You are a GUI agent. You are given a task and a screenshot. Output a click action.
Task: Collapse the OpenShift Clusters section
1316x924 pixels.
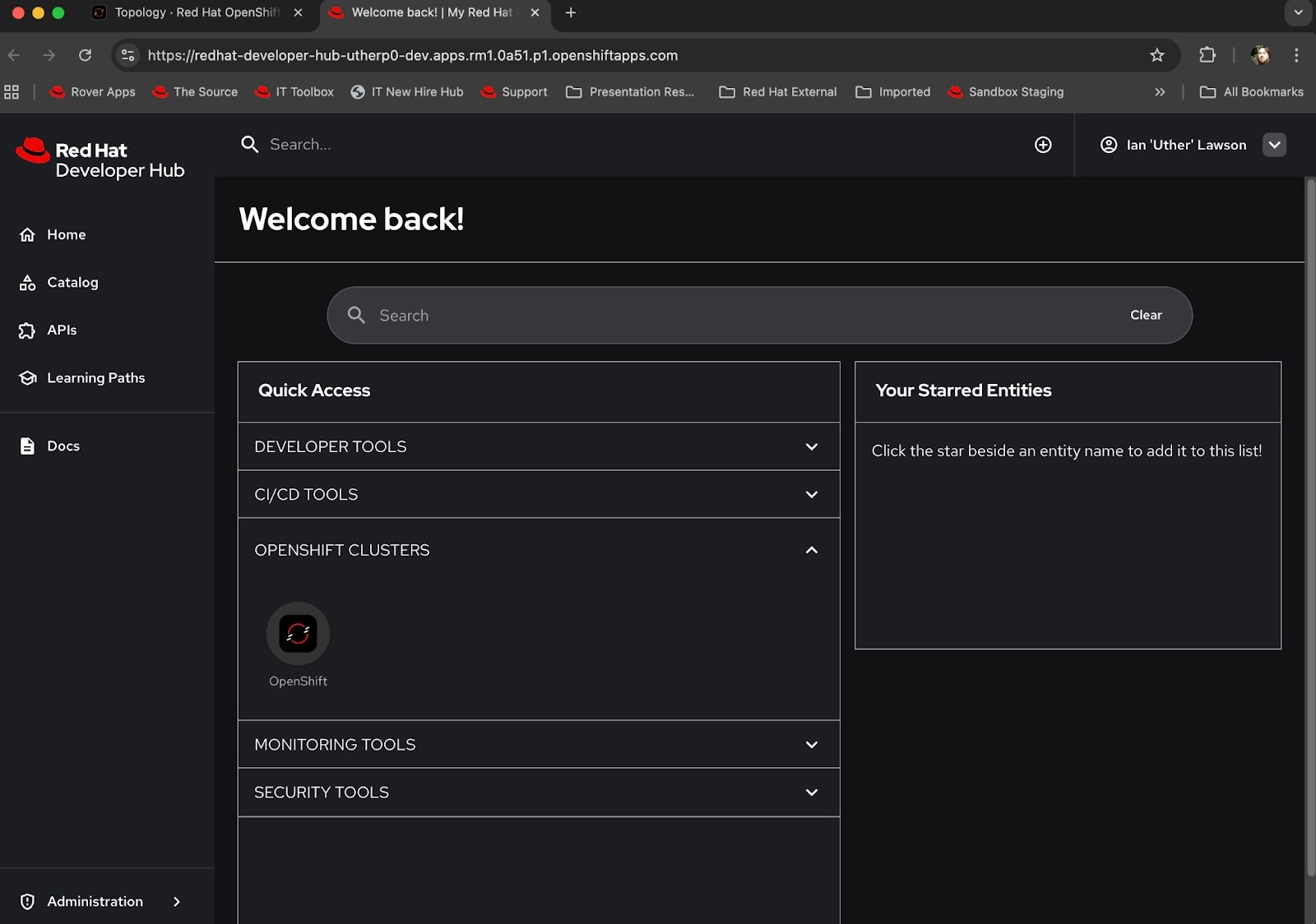pos(811,550)
